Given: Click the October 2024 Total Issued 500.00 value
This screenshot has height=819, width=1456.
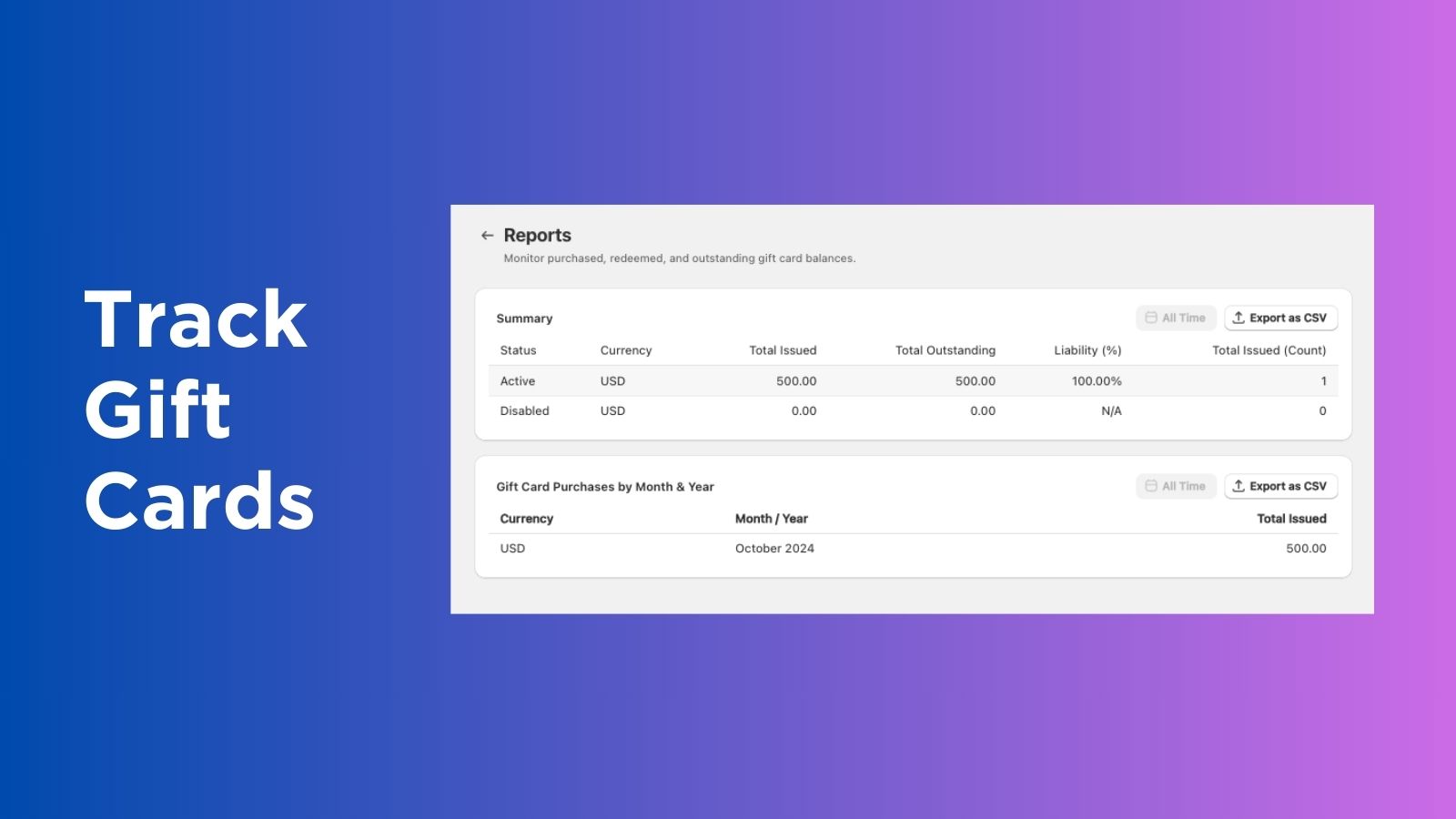Looking at the screenshot, I should tap(1306, 549).
